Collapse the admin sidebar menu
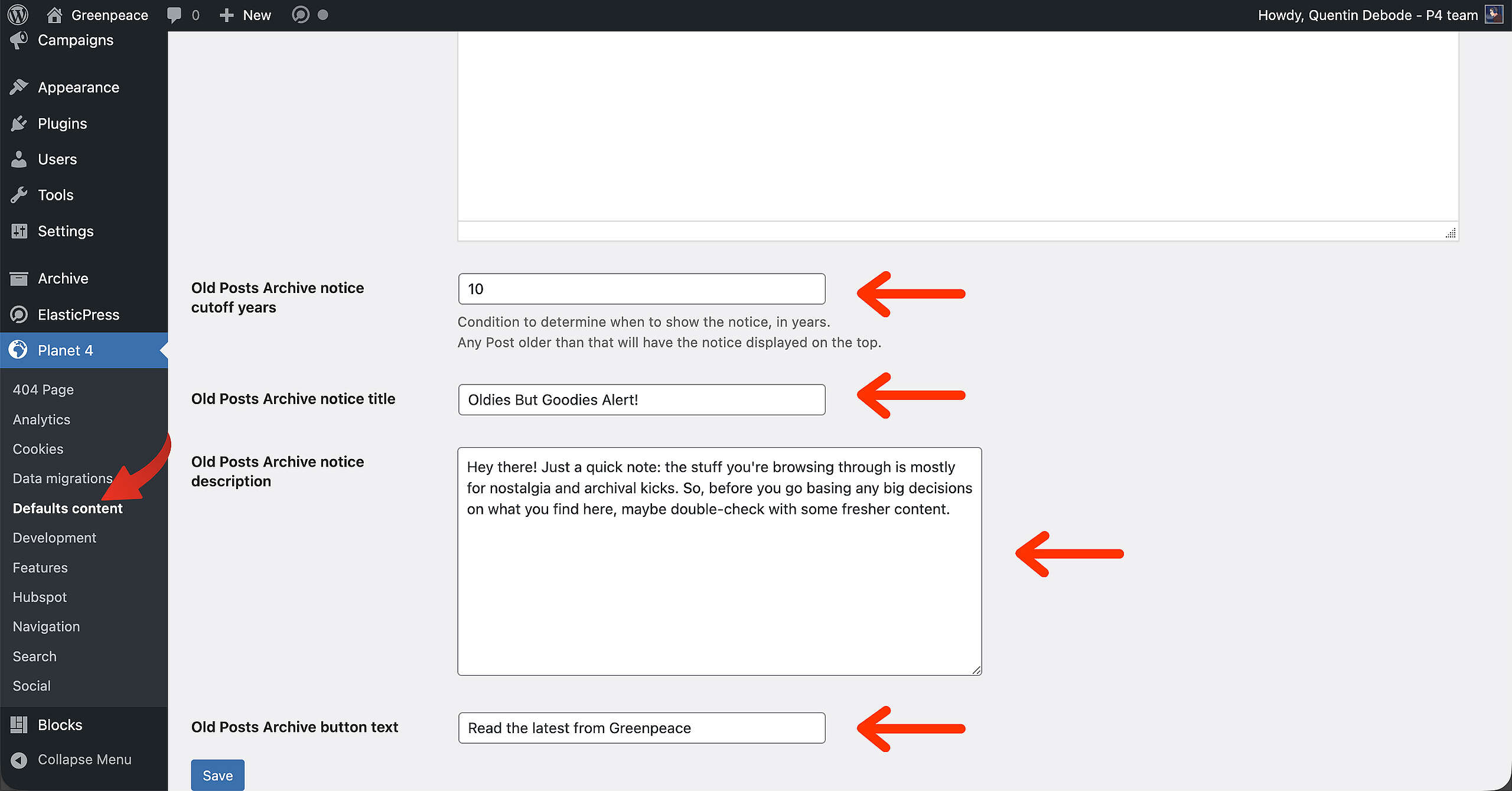The height and width of the screenshot is (791, 1512). [x=84, y=760]
